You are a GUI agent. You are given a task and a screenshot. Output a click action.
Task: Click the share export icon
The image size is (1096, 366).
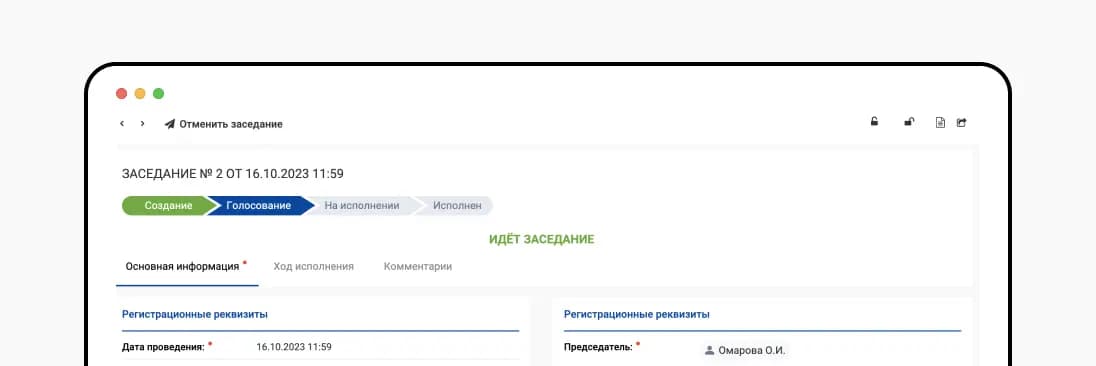pos(961,123)
